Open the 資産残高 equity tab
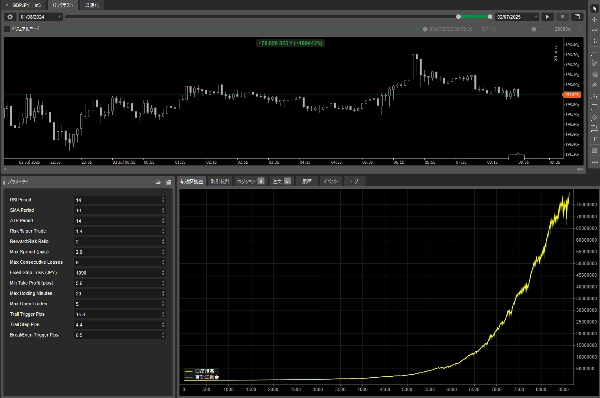Viewport: 600px width, 398px height. pos(191,181)
